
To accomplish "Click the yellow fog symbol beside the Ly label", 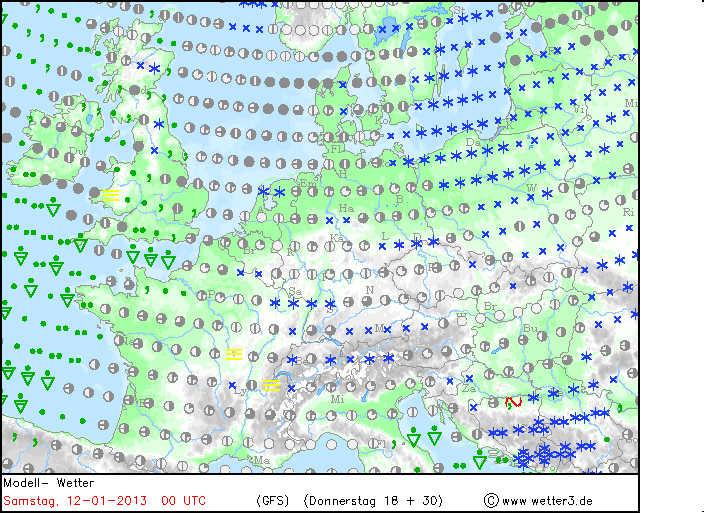I will tap(271, 385).
